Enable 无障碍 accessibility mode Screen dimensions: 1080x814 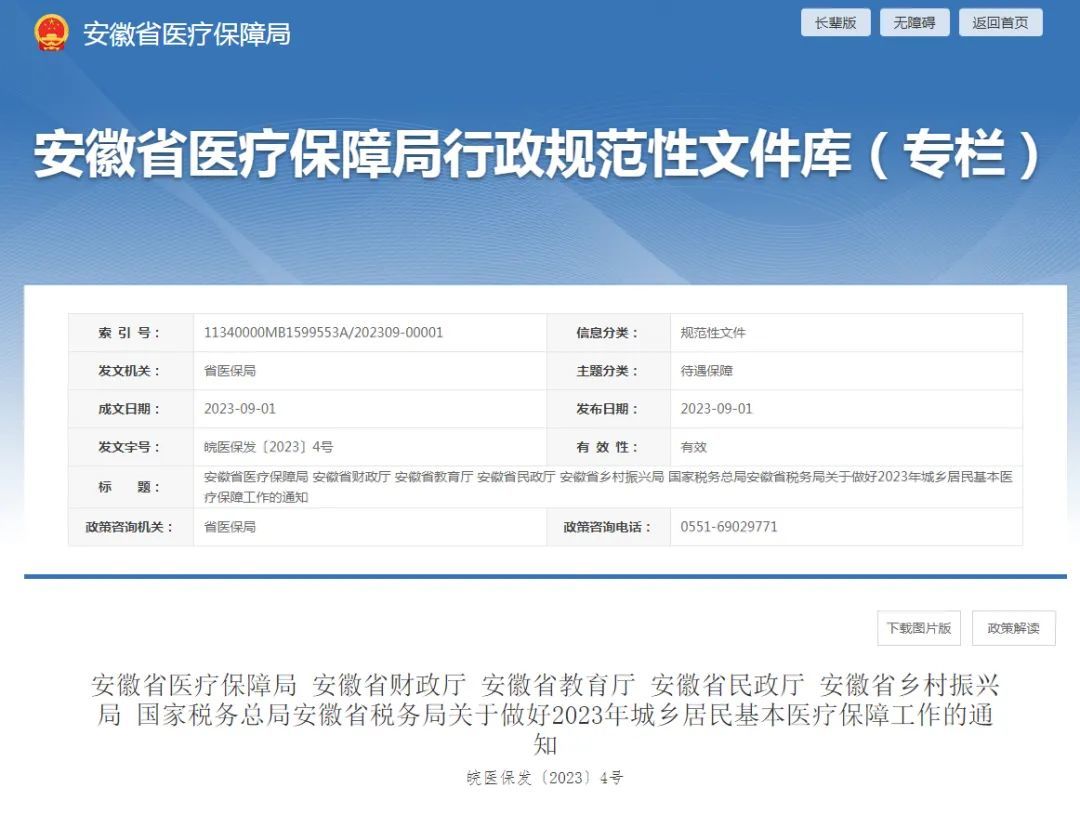[x=914, y=23]
